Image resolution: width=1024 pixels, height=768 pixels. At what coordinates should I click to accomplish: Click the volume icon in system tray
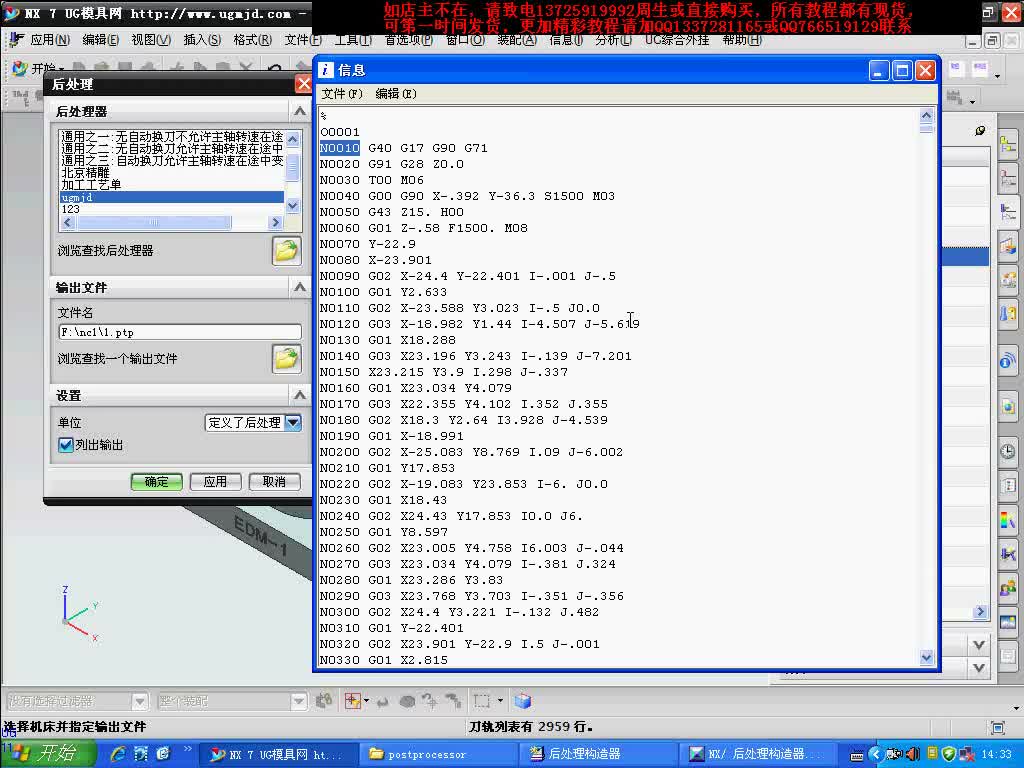[x=914, y=754]
